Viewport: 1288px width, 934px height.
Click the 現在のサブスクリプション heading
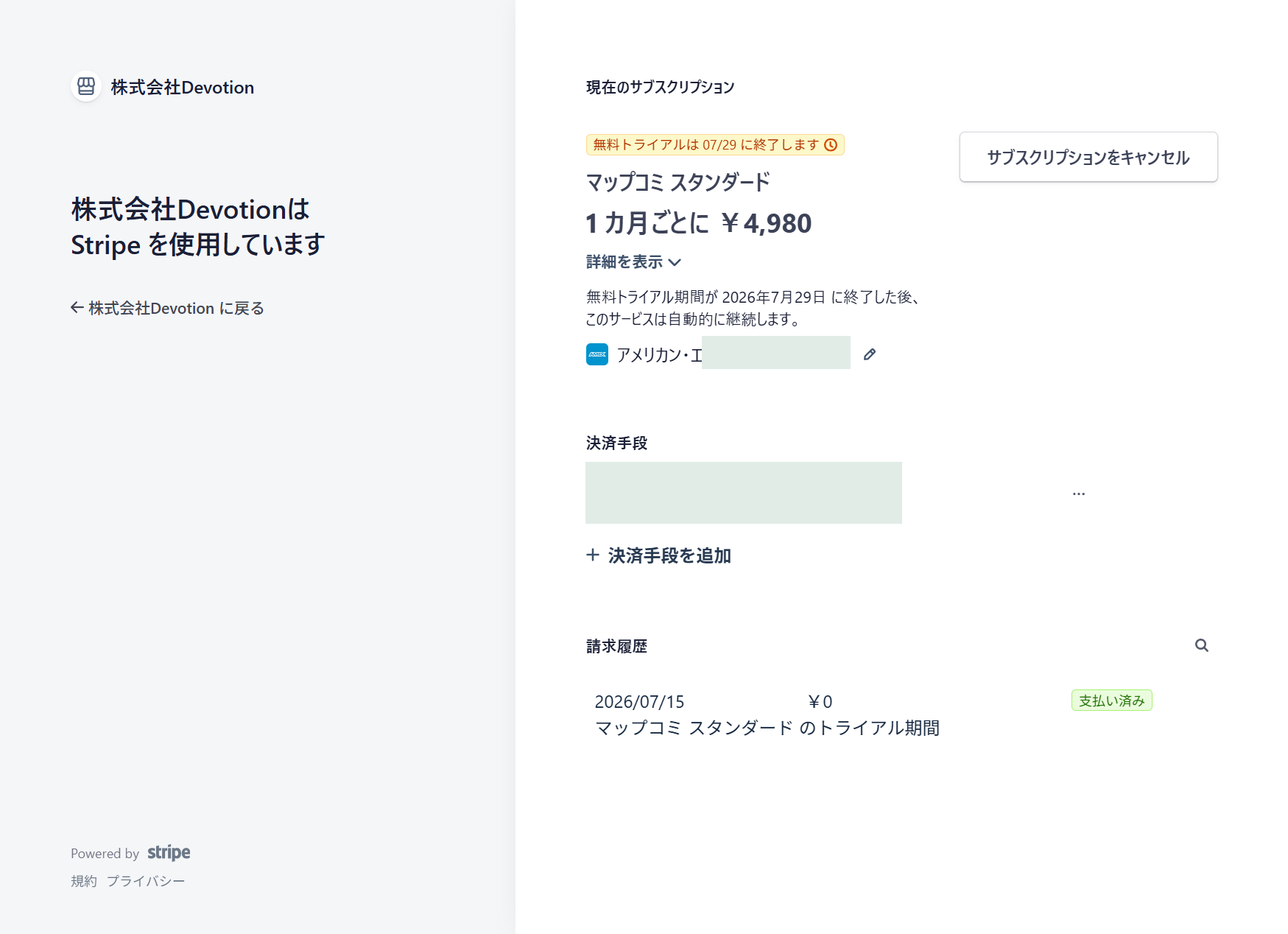tap(661, 87)
